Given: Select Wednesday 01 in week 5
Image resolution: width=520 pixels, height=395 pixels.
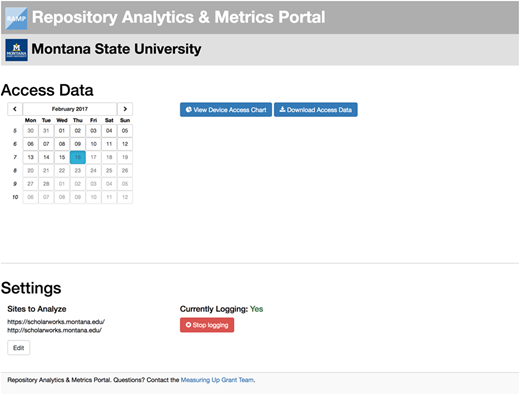Looking at the screenshot, I should (x=62, y=131).
